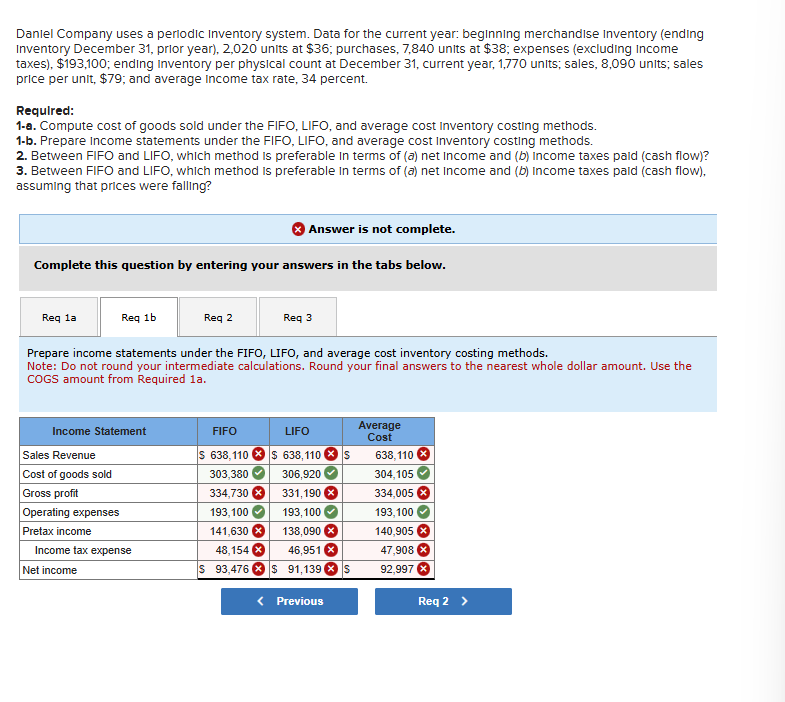Click Average gross profit value 334,005
This screenshot has width=785, height=702.
pos(394,493)
